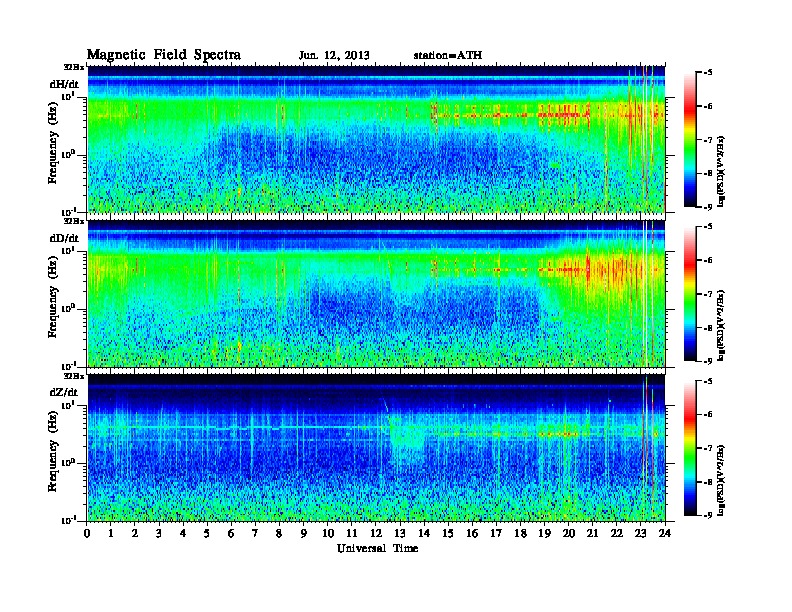Screen dimensions: 792x612
Task: Click the '-5' value on dH/dt colorbar
Action: [708, 73]
